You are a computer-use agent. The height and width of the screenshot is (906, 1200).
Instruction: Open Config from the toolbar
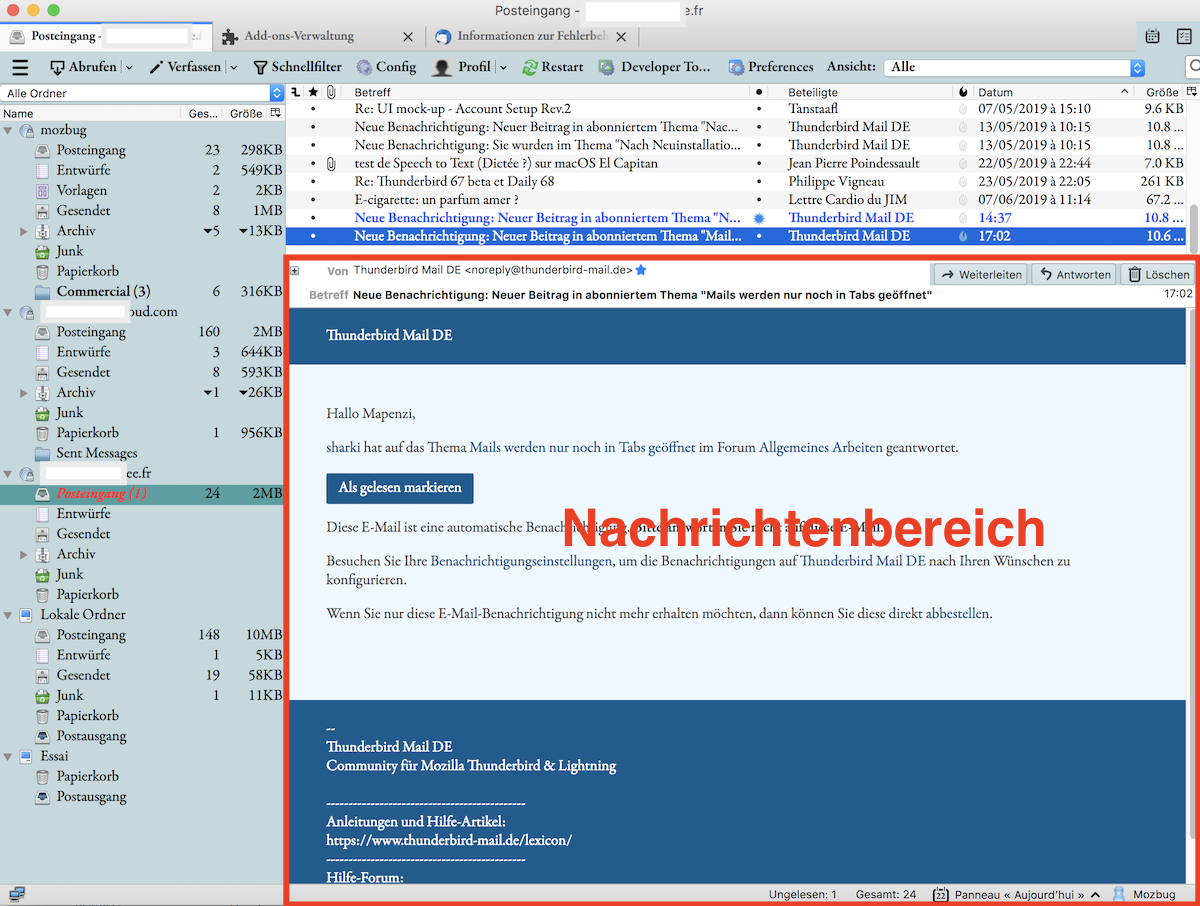coord(386,67)
